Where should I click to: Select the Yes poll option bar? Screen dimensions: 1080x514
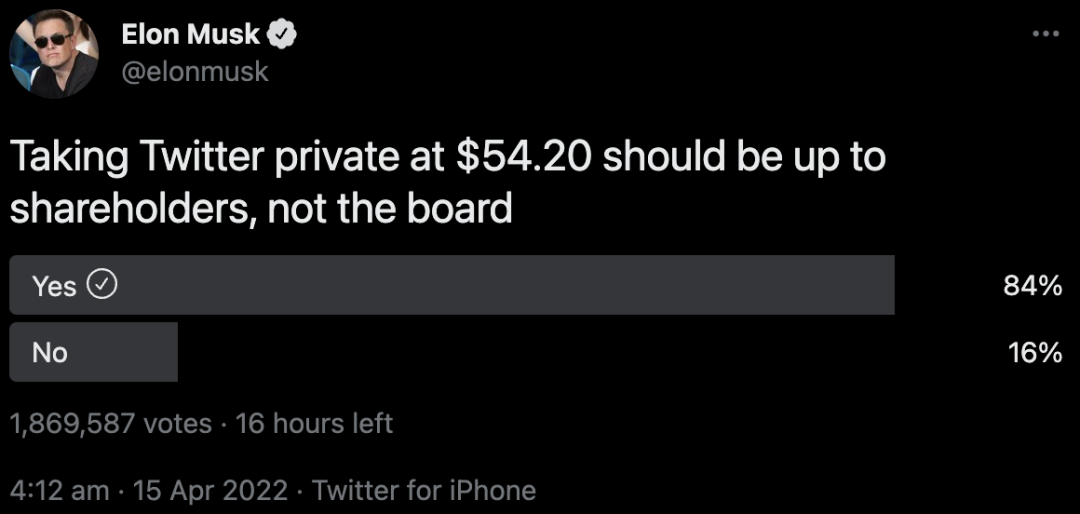coord(451,285)
